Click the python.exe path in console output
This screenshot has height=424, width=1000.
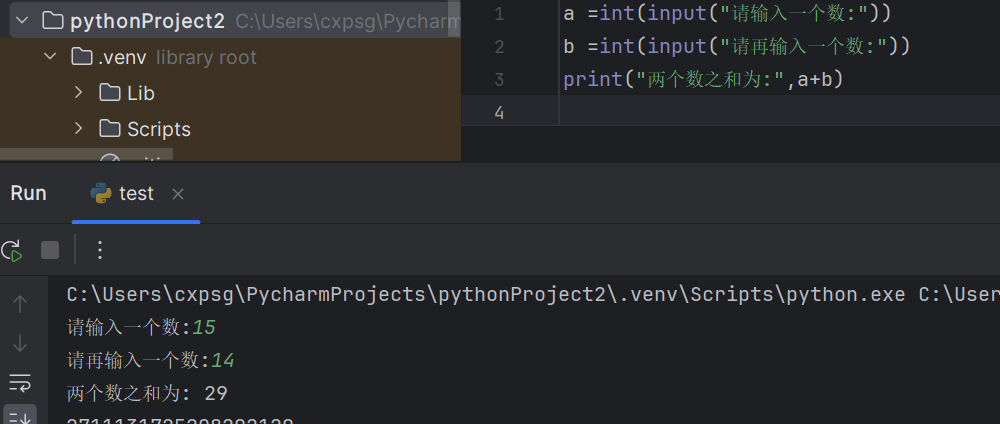coord(485,295)
